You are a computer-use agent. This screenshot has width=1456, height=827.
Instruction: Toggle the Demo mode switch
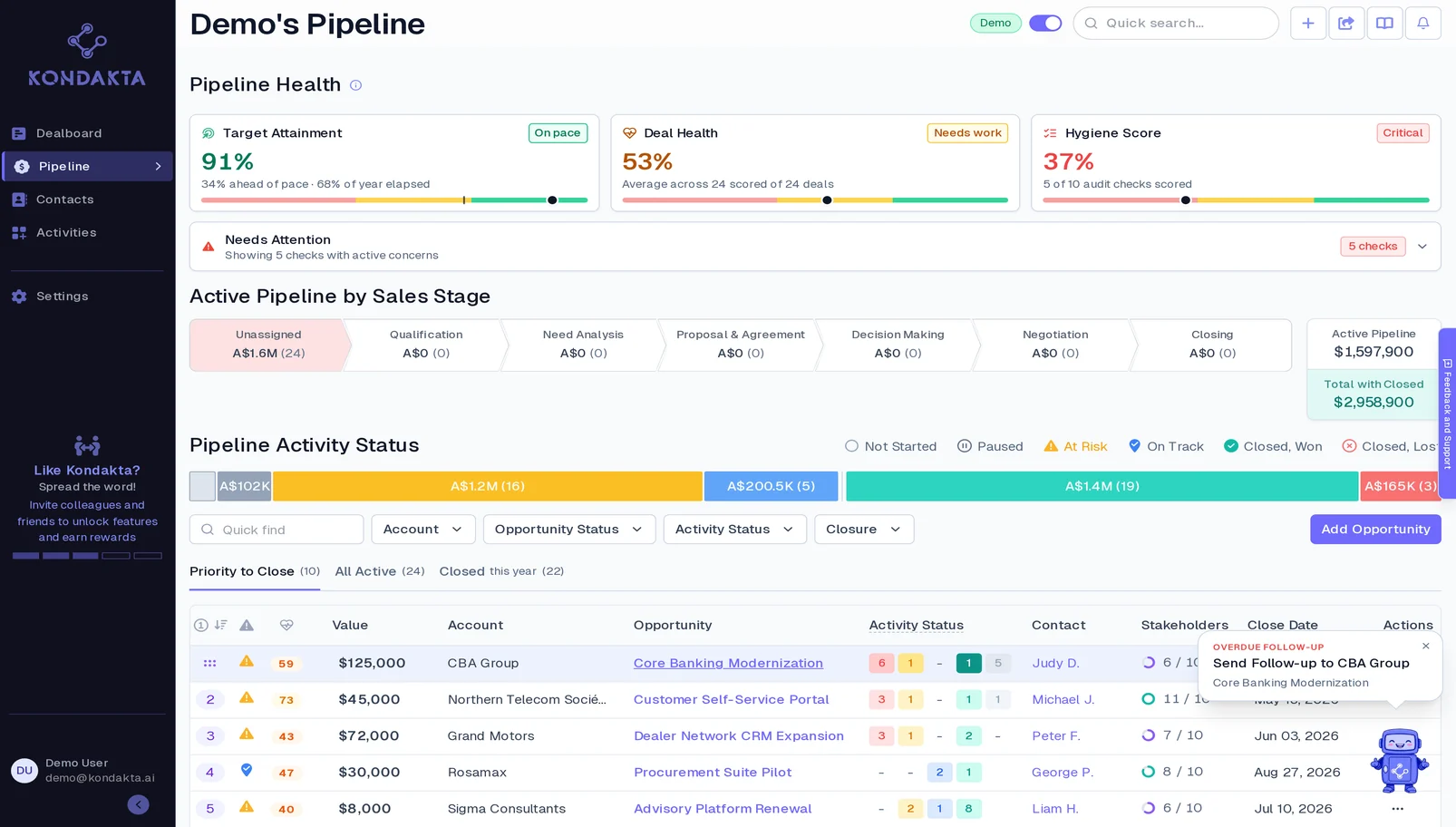click(1045, 24)
